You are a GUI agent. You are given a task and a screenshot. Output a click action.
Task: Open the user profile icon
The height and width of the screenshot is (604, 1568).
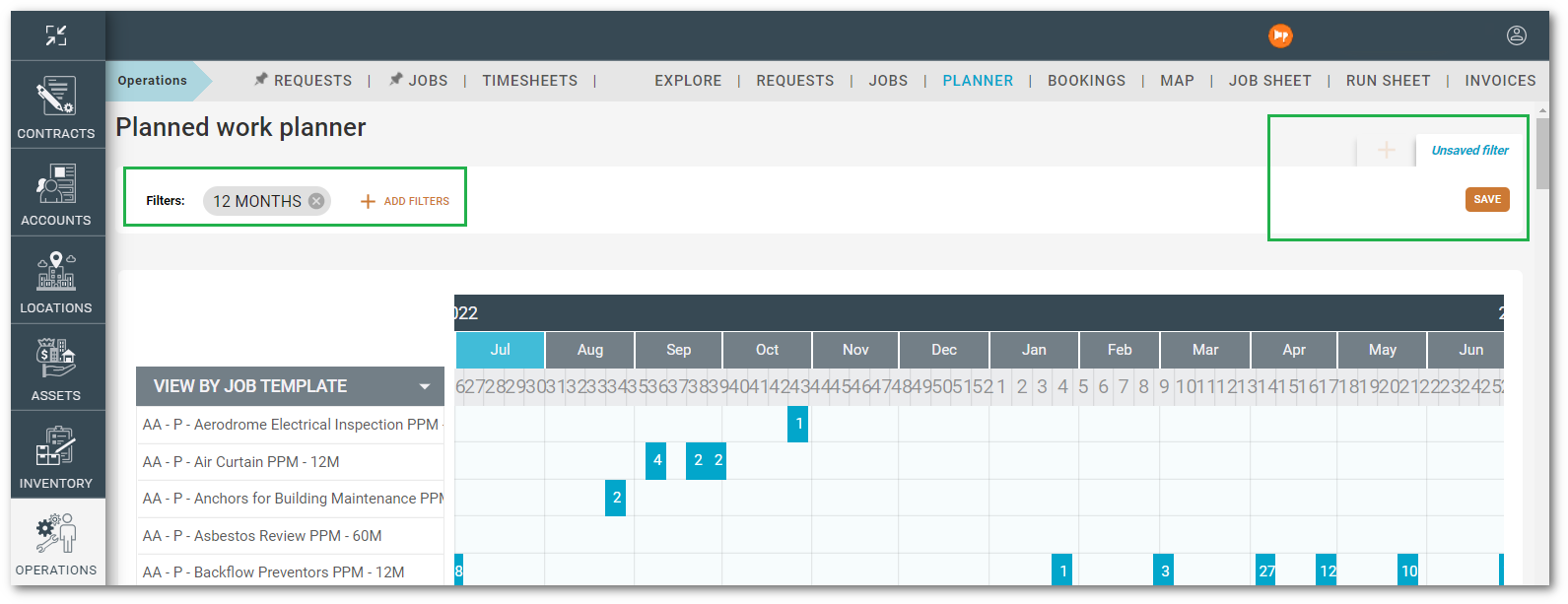coord(1516,36)
